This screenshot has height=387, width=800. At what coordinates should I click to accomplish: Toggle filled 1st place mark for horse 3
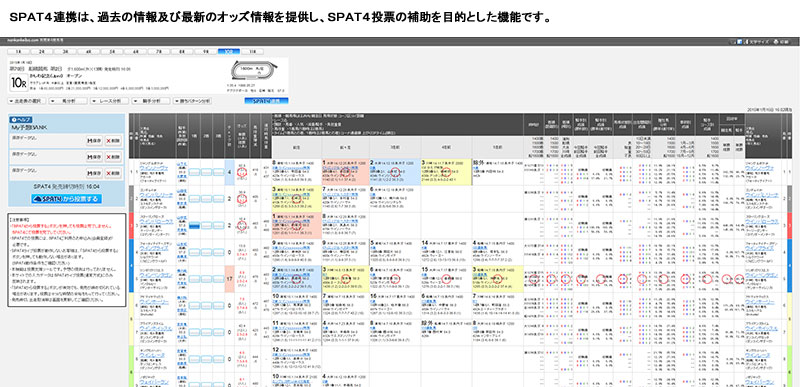pyautogui.click(x=194, y=225)
